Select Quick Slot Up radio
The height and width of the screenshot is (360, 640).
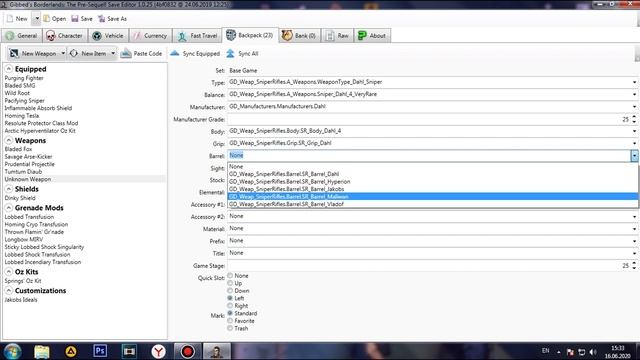coord(230,283)
